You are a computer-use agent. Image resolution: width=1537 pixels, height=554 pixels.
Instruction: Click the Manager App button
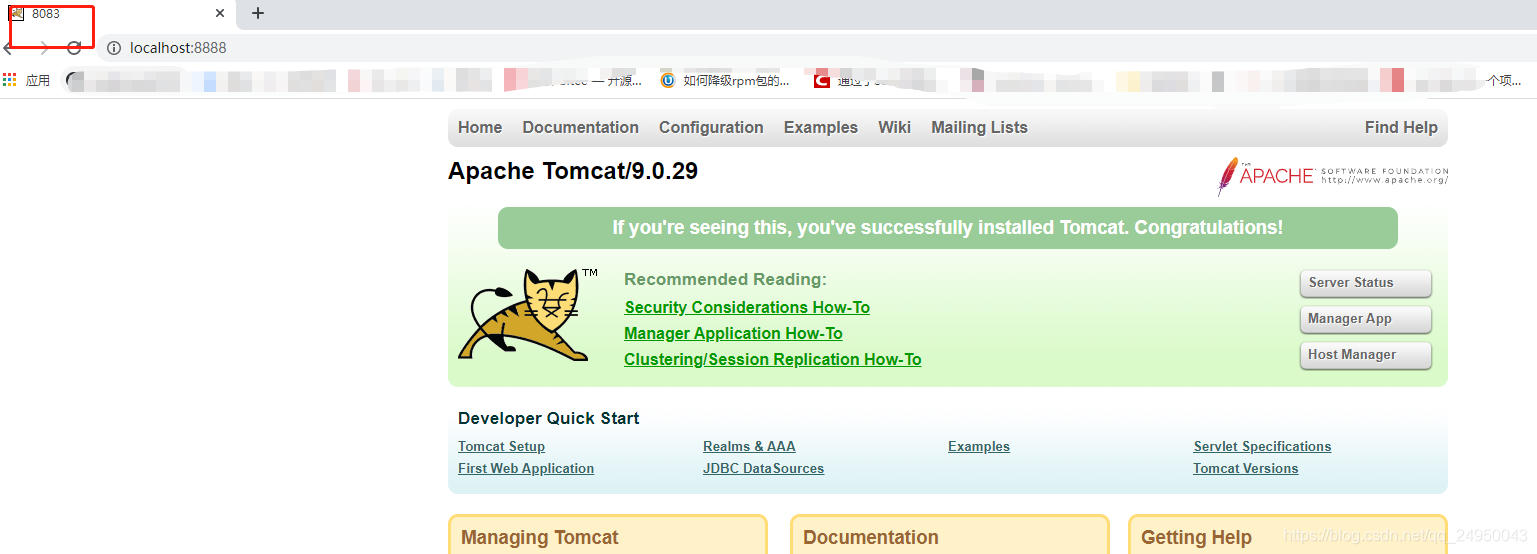(1365, 319)
